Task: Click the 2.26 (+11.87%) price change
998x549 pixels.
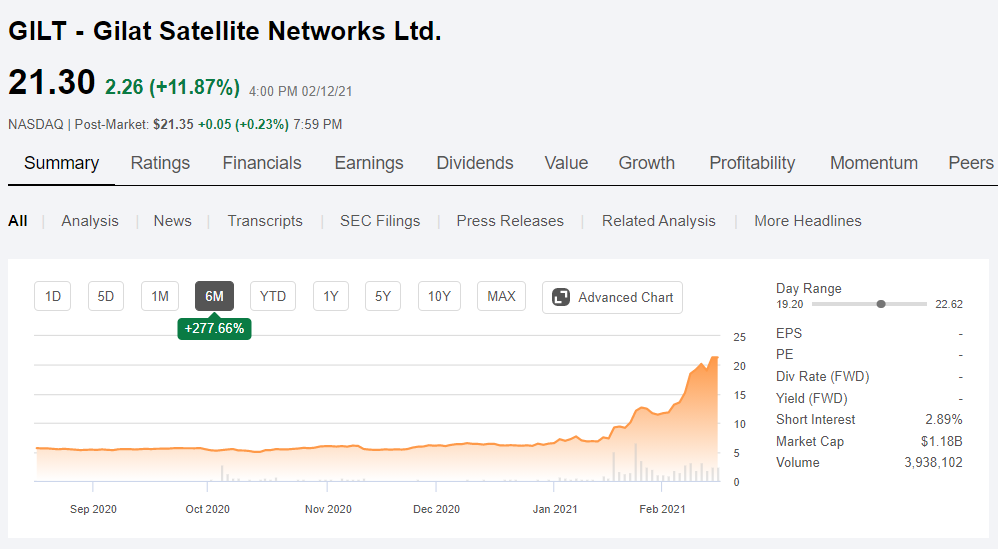Action: (x=172, y=87)
